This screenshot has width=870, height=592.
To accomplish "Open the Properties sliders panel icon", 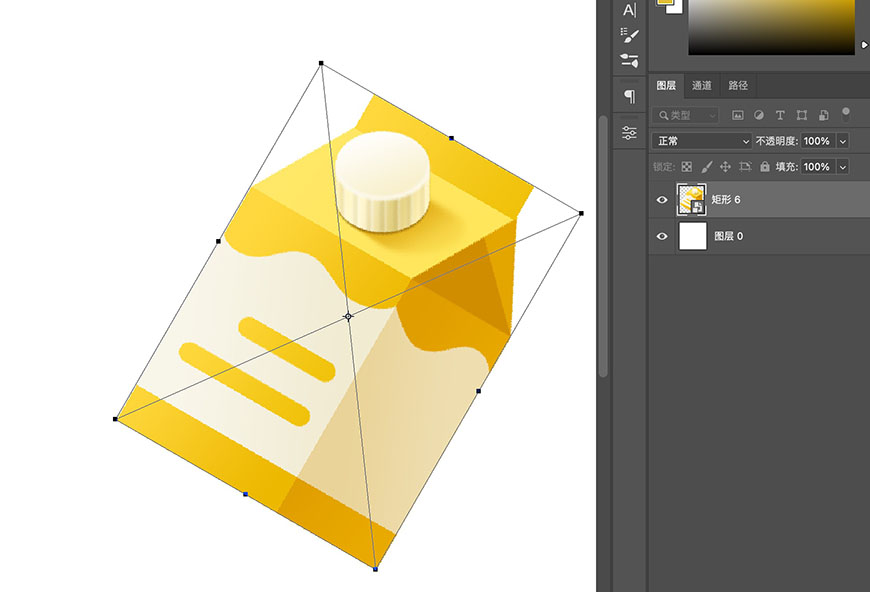I will 629,133.
